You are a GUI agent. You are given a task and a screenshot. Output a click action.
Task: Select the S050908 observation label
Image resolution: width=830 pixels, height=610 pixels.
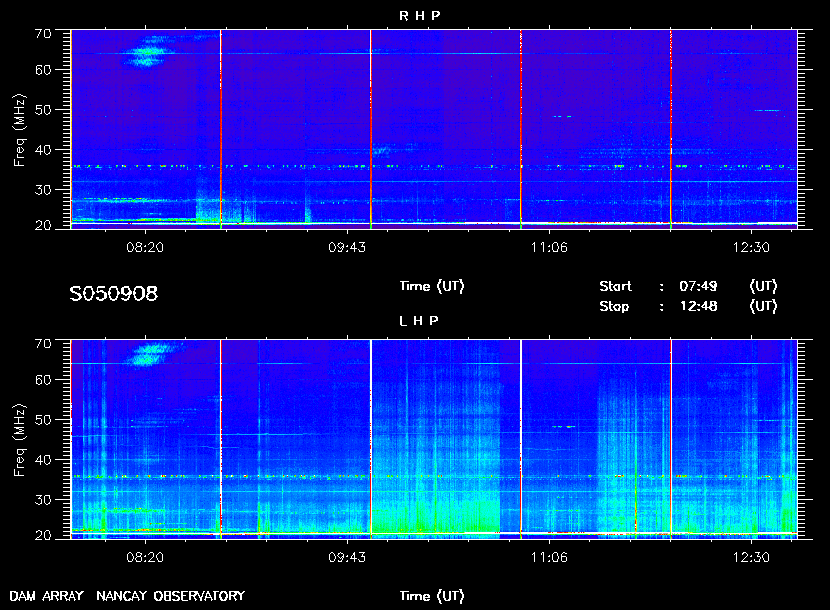click(113, 293)
